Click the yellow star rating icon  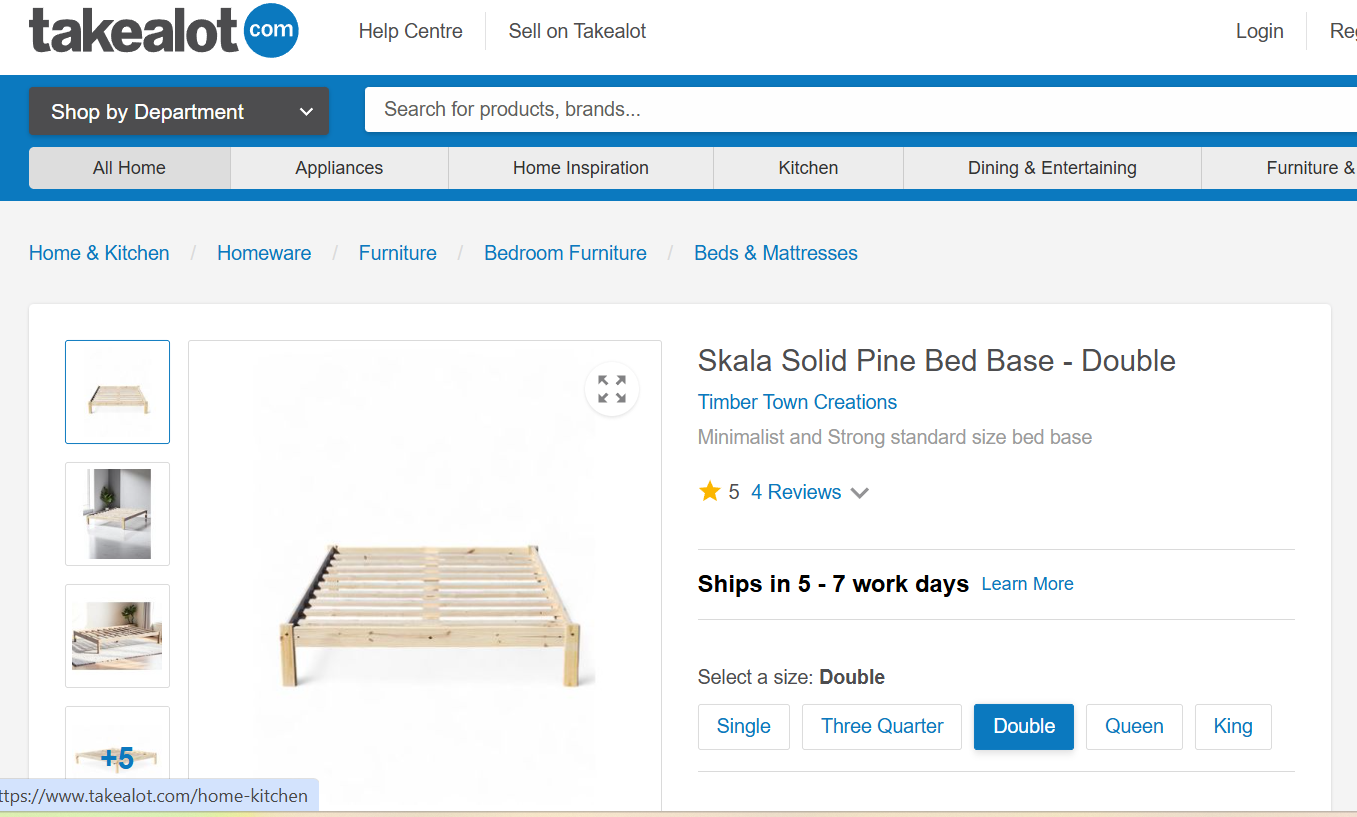pos(710,491)
